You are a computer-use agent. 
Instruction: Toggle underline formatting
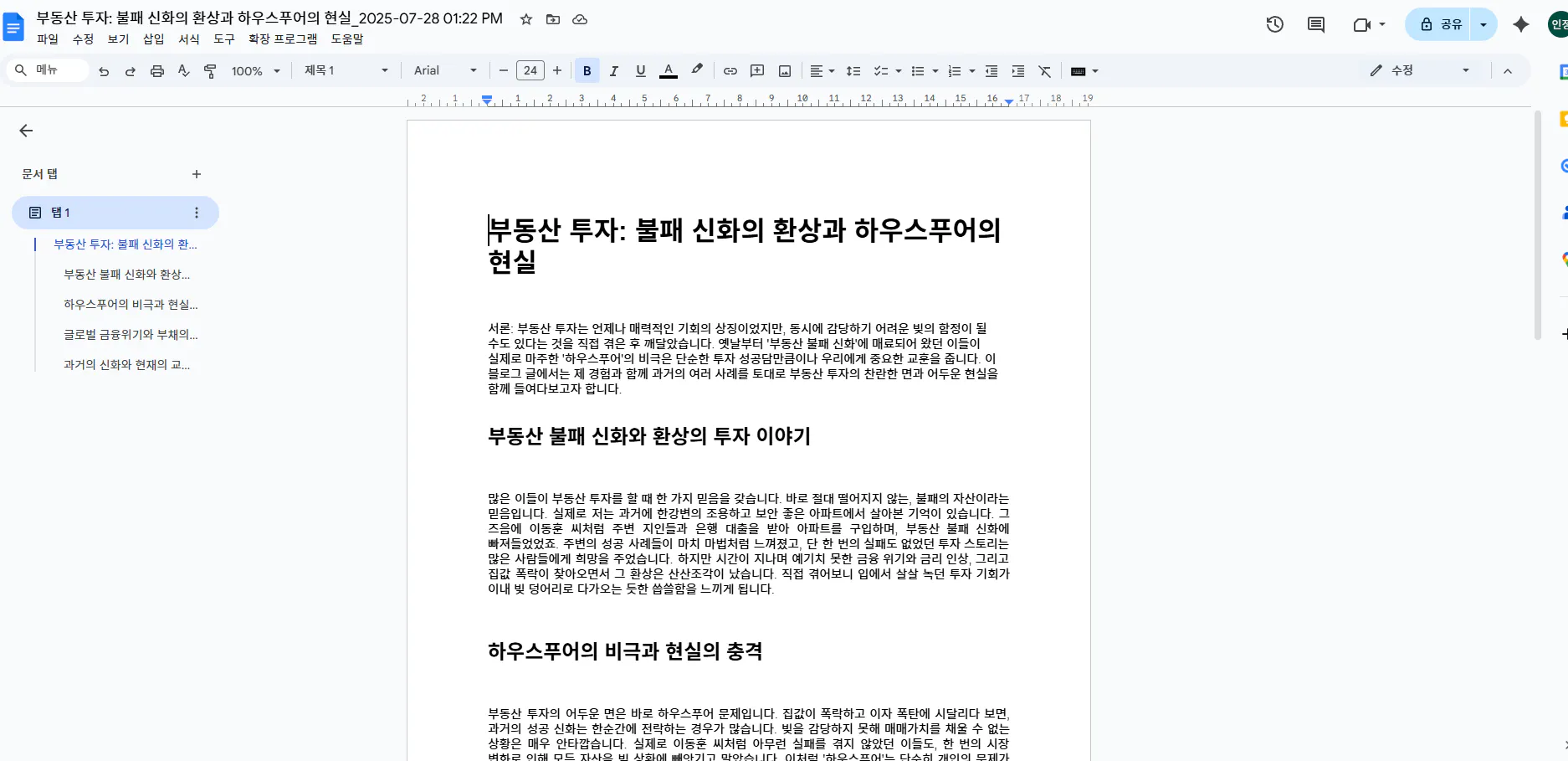(640, 70)
